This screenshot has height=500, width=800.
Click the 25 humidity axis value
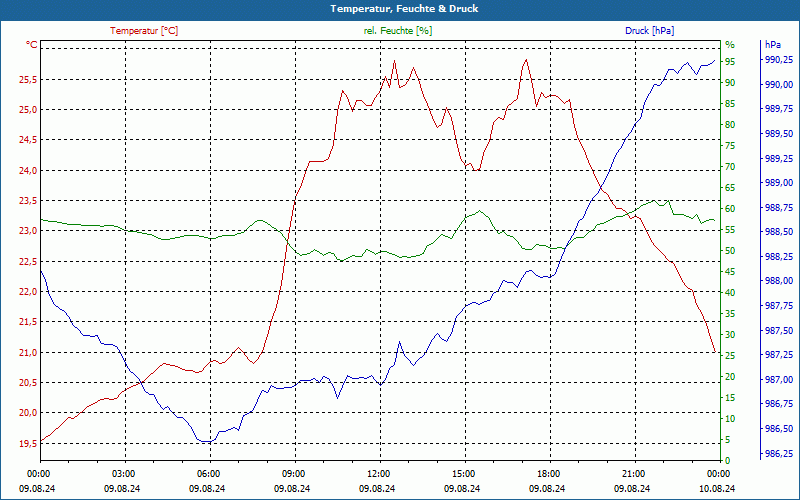point(730,356)
